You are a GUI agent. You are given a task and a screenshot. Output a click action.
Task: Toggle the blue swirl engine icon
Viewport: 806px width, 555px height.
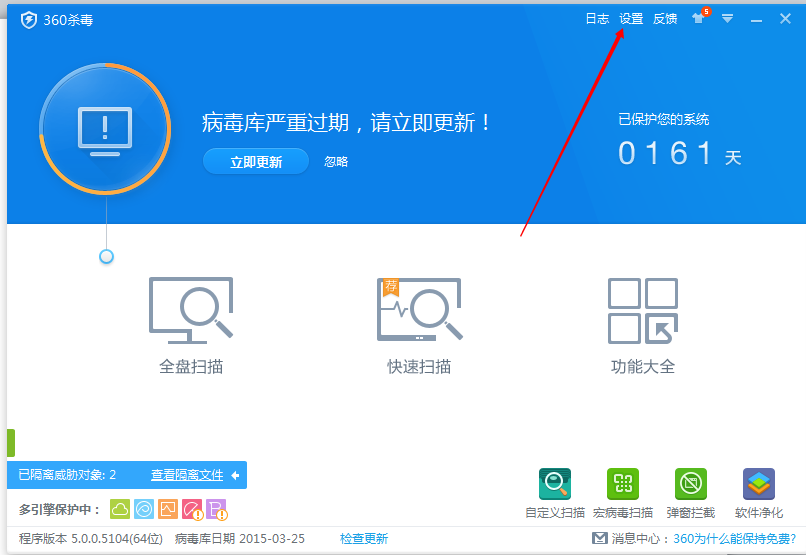144,509
